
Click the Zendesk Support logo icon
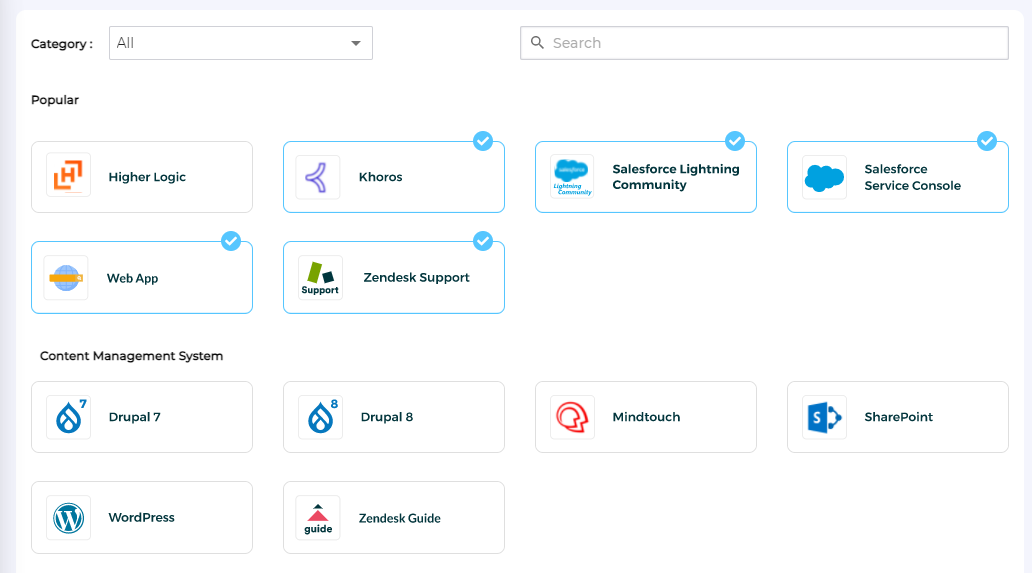tap(320, 278)
